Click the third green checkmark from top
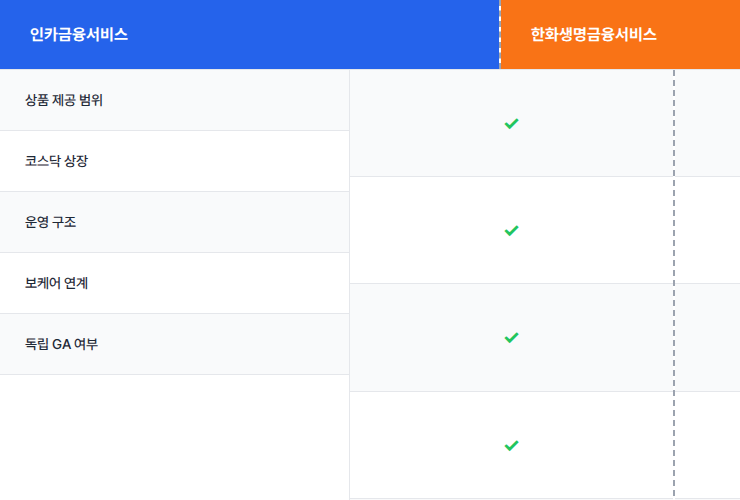This screenshot has height=500, width=740. click(511, 338)
